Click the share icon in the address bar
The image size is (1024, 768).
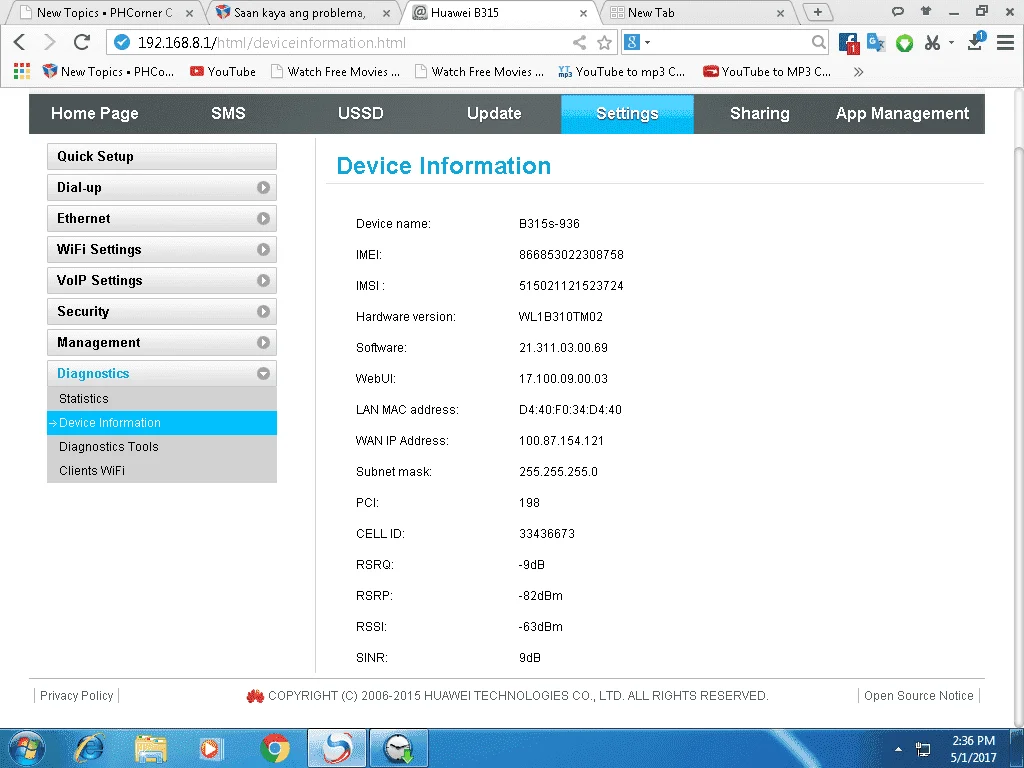(579, 42)
